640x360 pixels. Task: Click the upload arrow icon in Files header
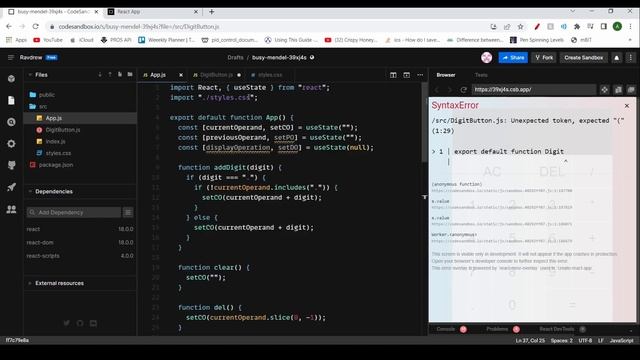coord(110,75)
